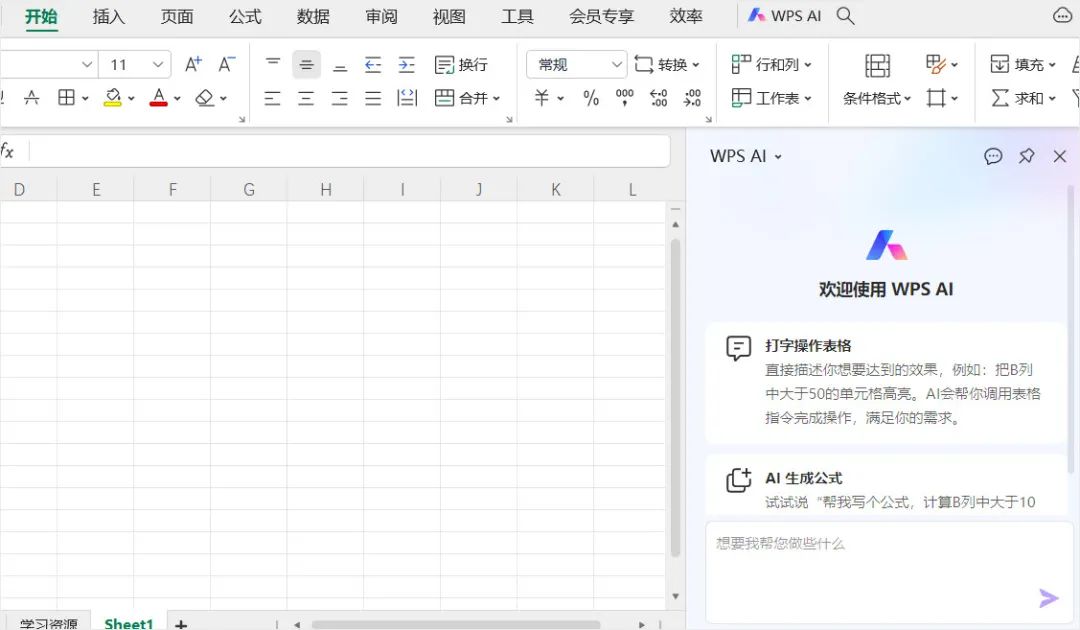Open the 审阅 Review tab
This screenshot has height=630, width=1080.
[382, 17]
